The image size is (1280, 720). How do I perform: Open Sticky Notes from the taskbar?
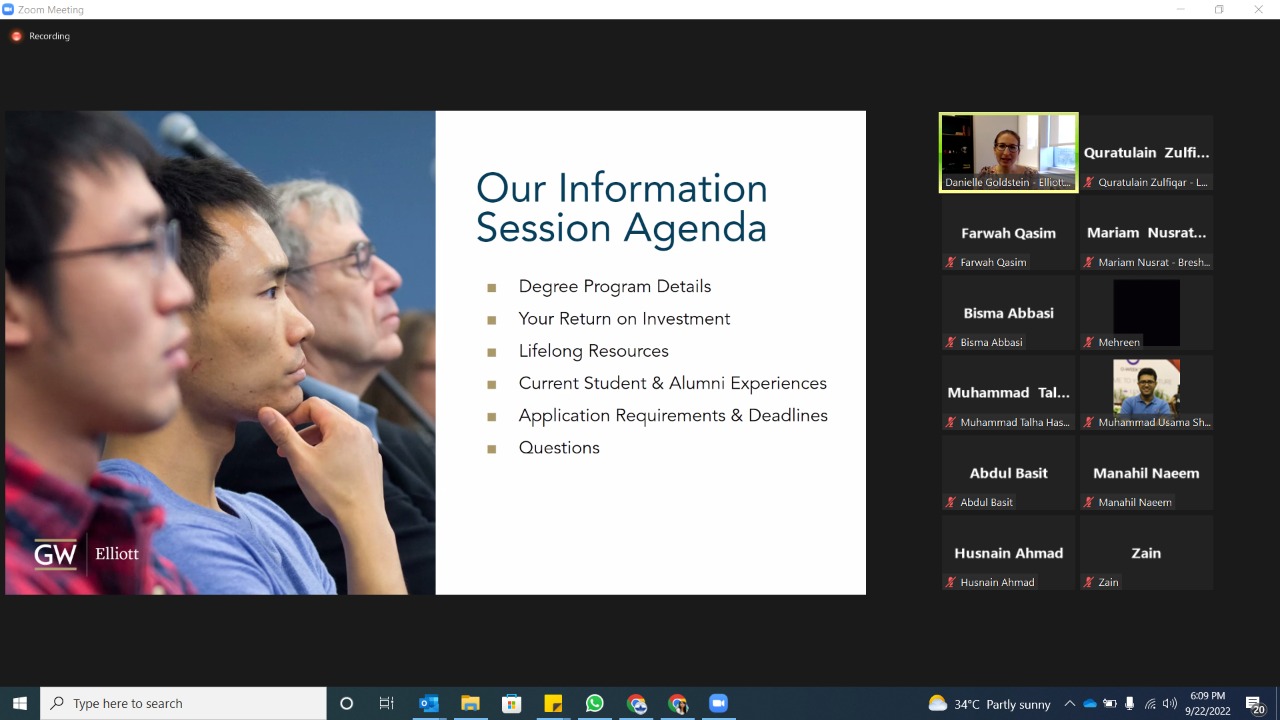click(x=553, y=703)
